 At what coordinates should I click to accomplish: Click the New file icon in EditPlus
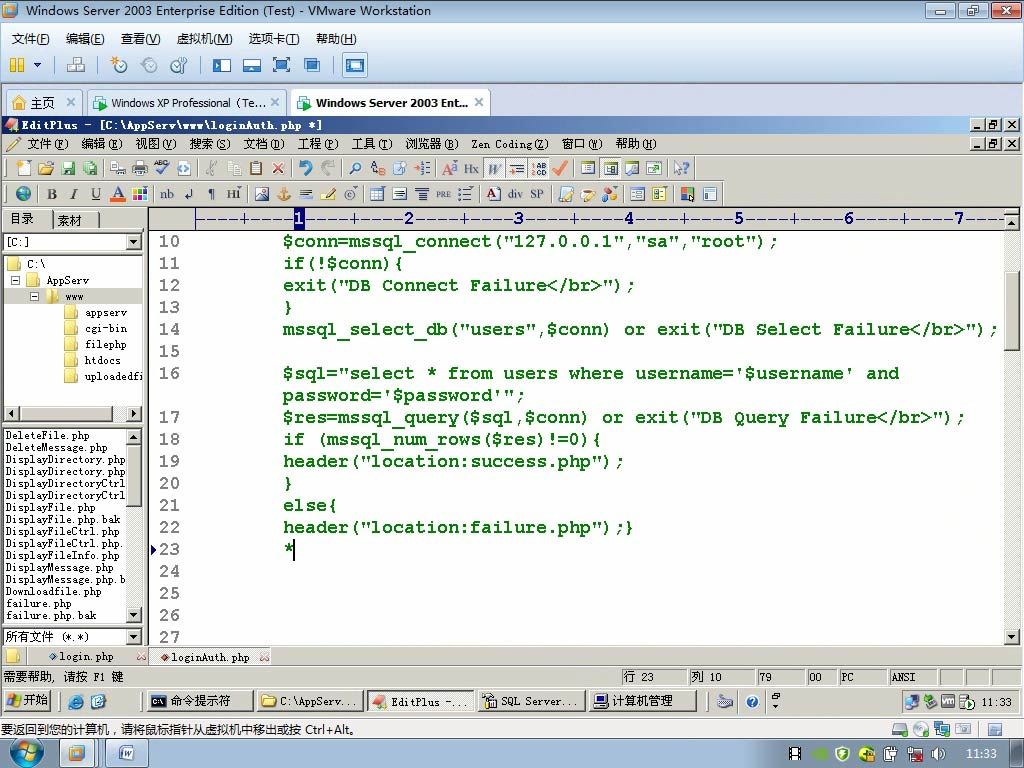(x=24, y=168)
